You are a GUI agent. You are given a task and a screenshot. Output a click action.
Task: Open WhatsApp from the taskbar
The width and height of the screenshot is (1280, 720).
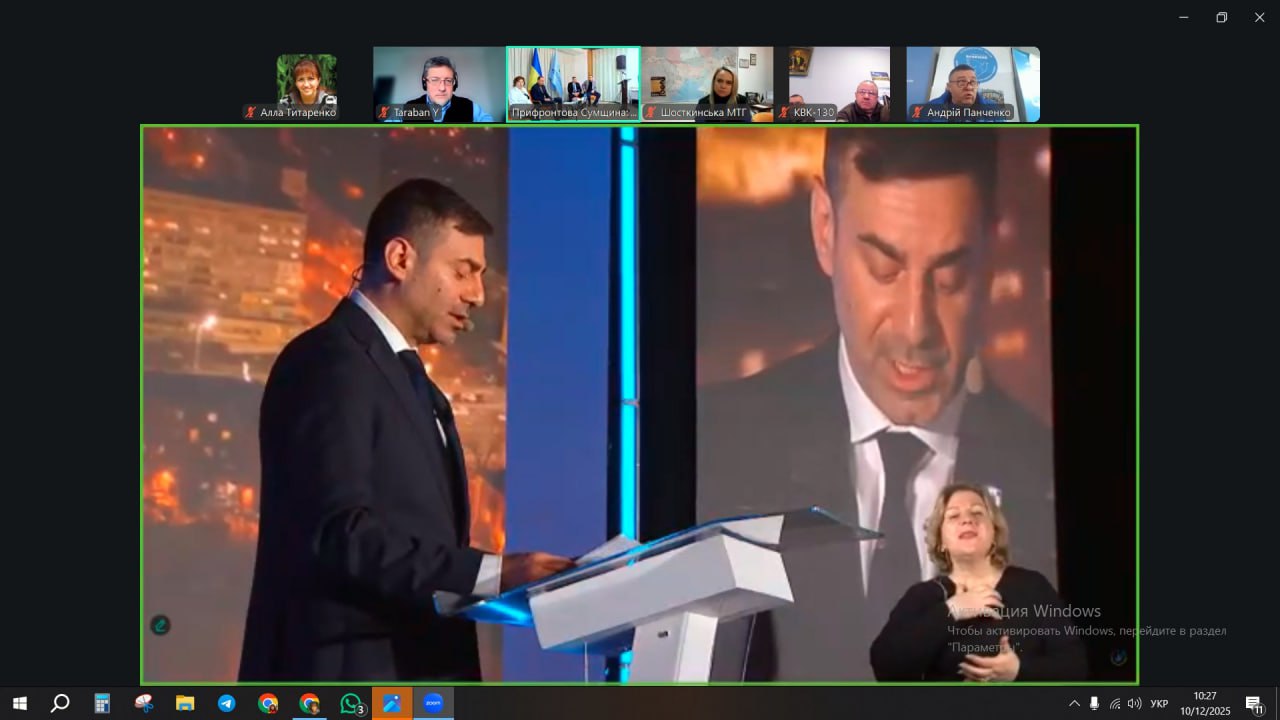[x=351, y=703]
